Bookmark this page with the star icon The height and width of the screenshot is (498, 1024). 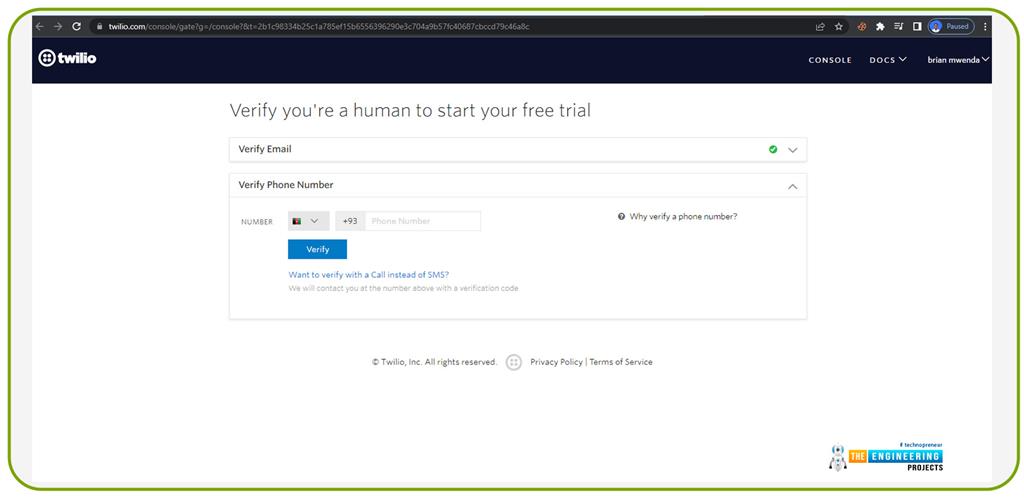point(839,27)
